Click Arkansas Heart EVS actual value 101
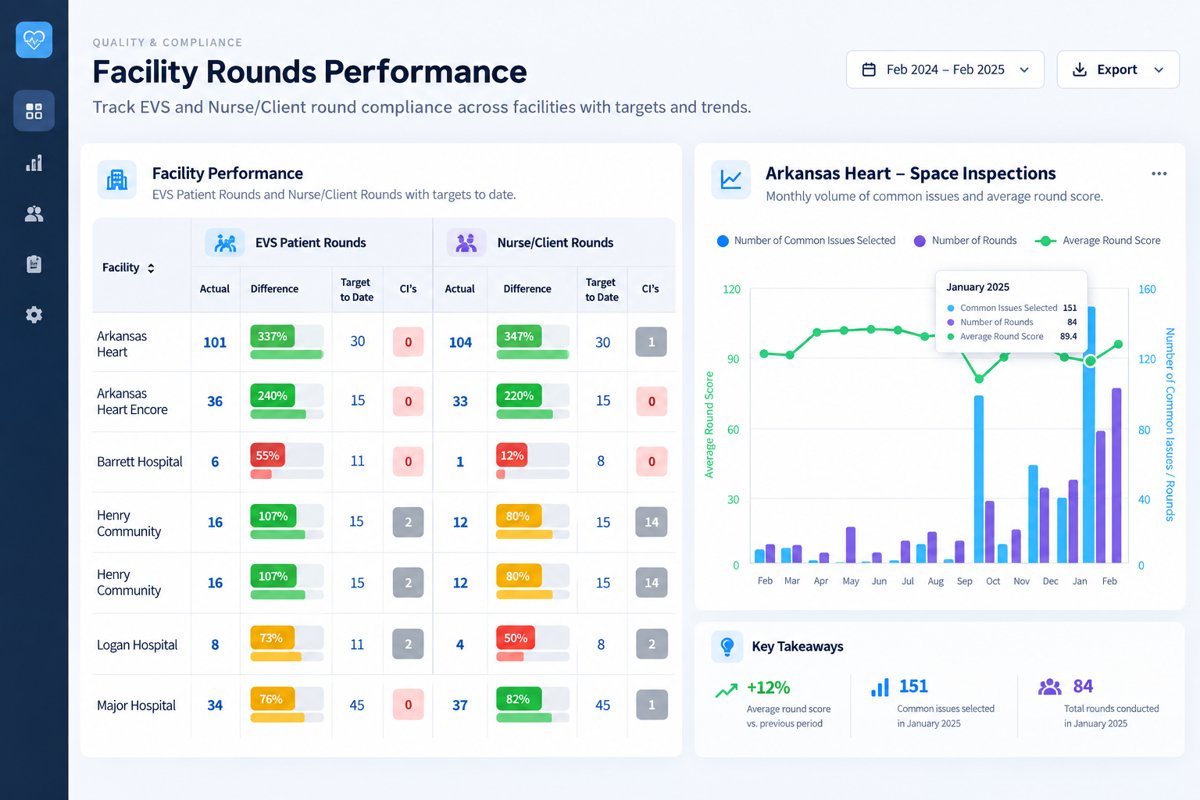This screenshot has width=1200, height=800. tap(215, 342)
